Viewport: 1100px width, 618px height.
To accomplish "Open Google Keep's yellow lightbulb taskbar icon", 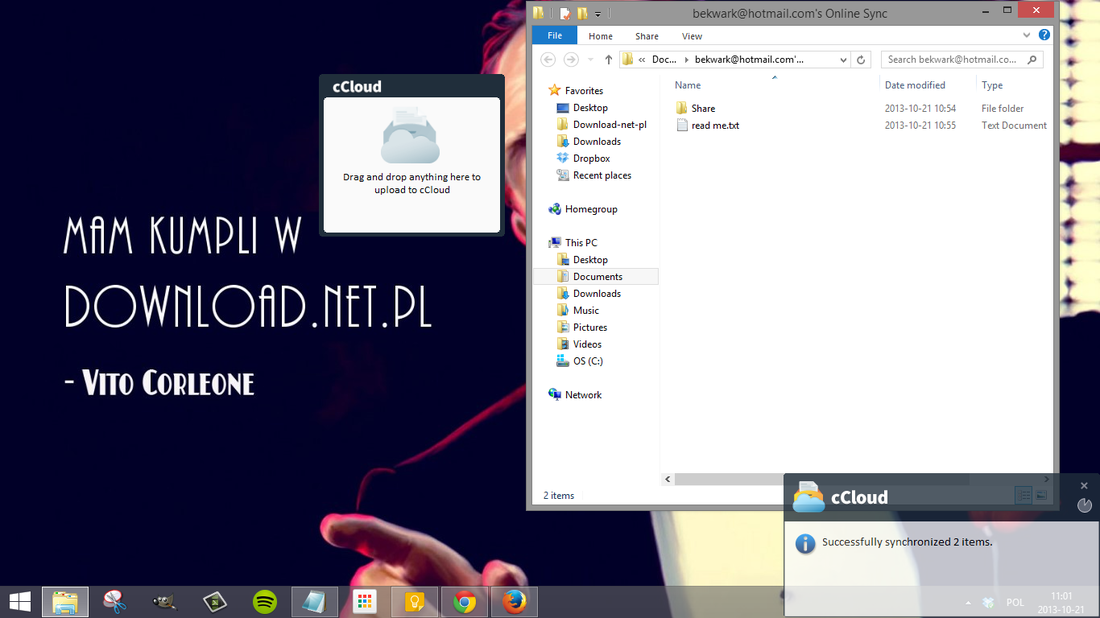I will point(414,602).
